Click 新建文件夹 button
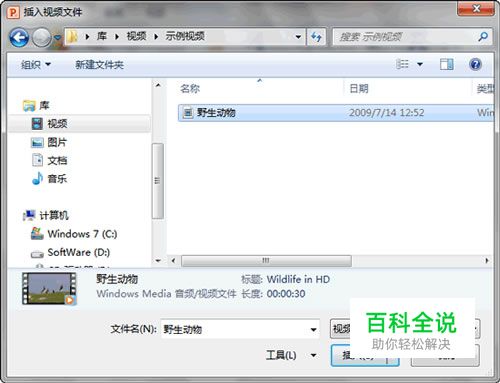The width and height of the screenshot is (500, 383). pos(99,65)
